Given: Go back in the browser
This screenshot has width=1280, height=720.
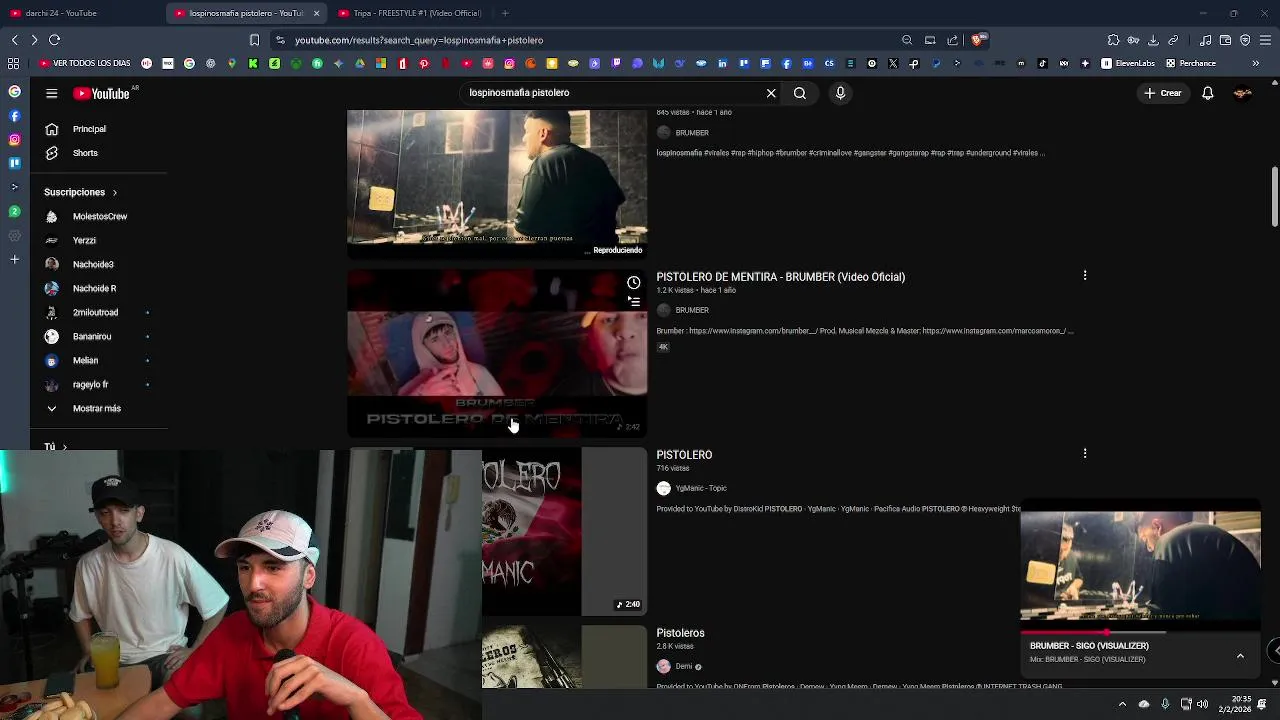Looking at the screenshot, I should (x=14, y=40).
